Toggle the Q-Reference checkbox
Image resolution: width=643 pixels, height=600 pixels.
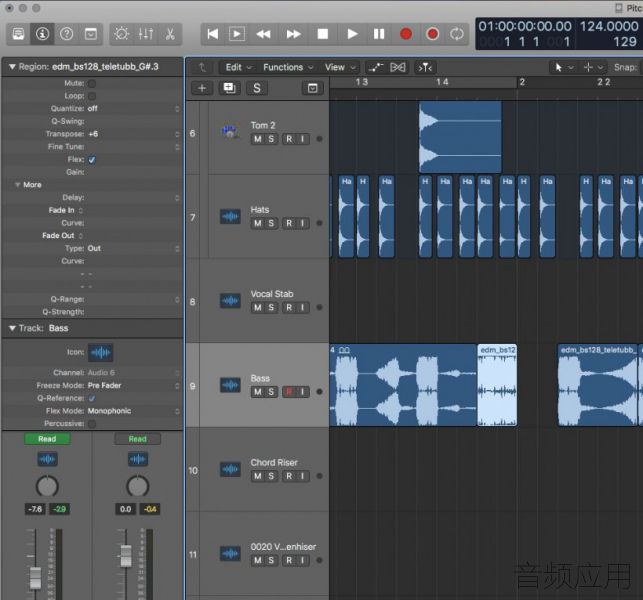click(92, 398)
